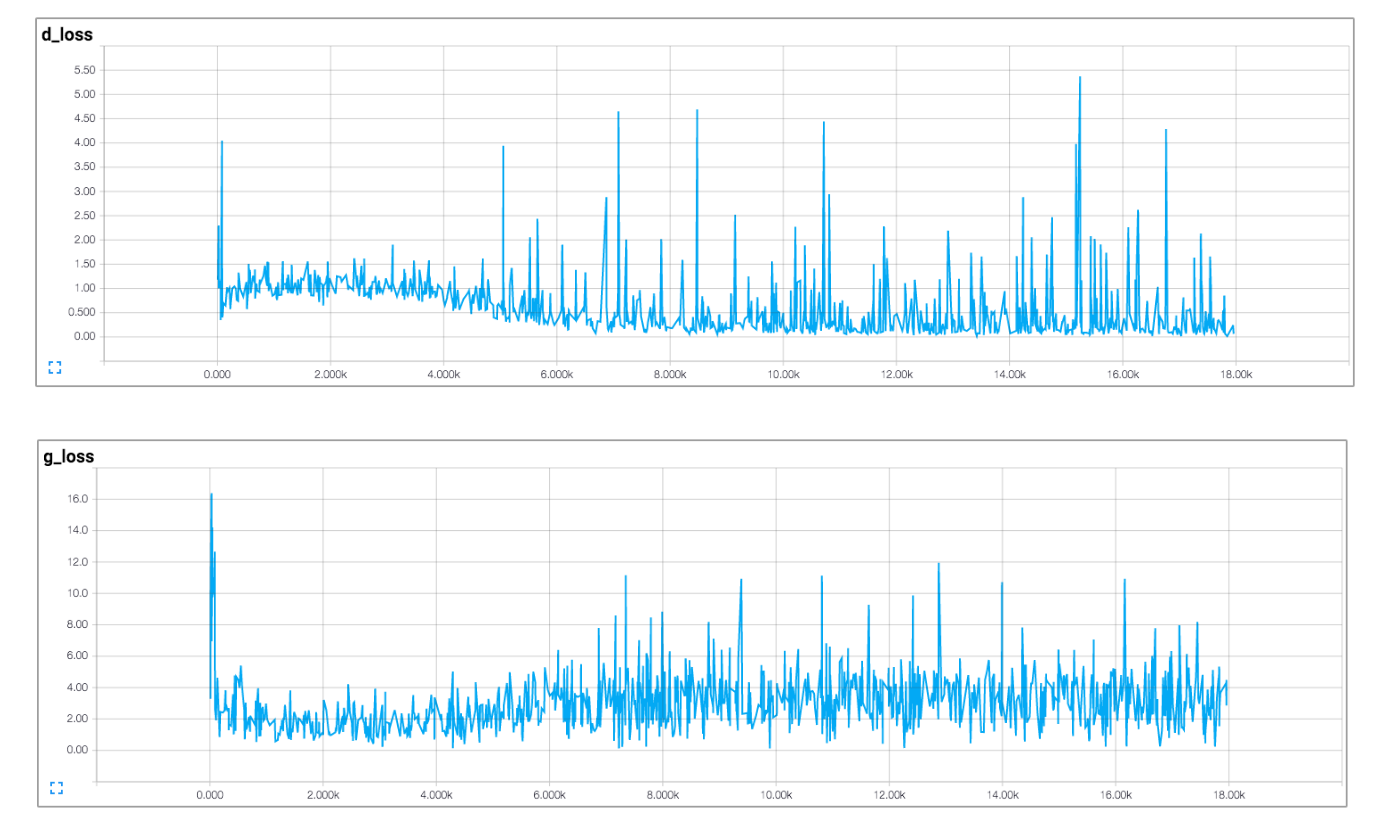The width and height of the screenshot is (1376, 840).
Task: Click 10.00k x-axis label on g_loss chart
Action: tap(776, 795)
